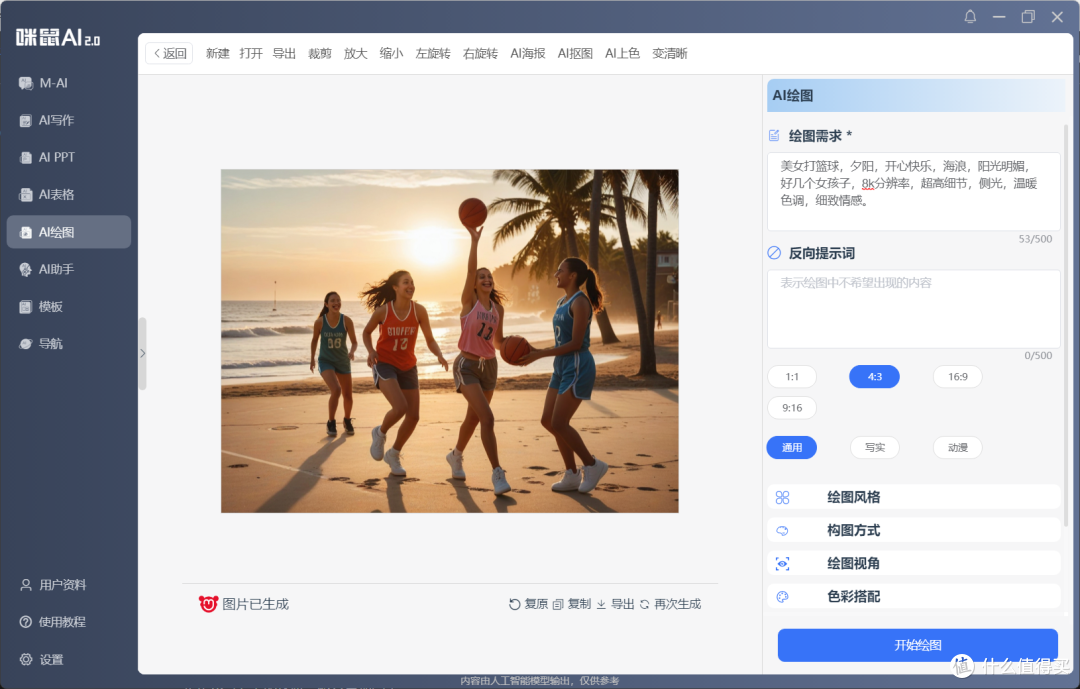This screenshot has height=689, width=1080.
Task: Select the 9:16 aspect ratio
Action: pyautogui.click(x=792, y=408)
